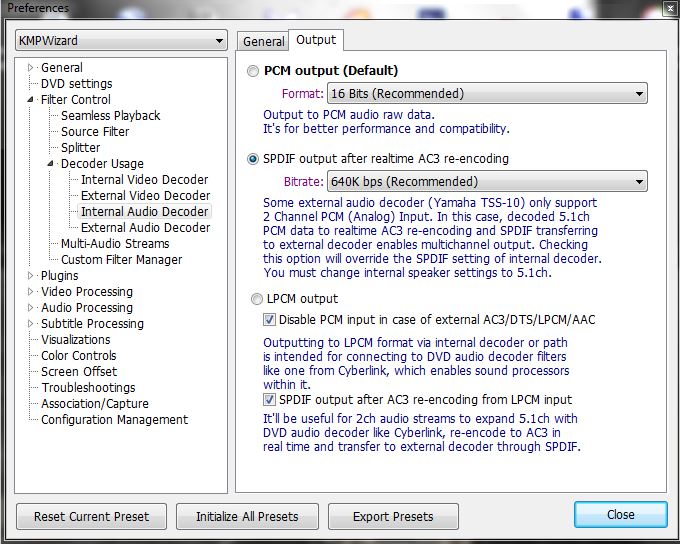Switch to the General tab
Screen dimensions: 680x544
(263, 42)
